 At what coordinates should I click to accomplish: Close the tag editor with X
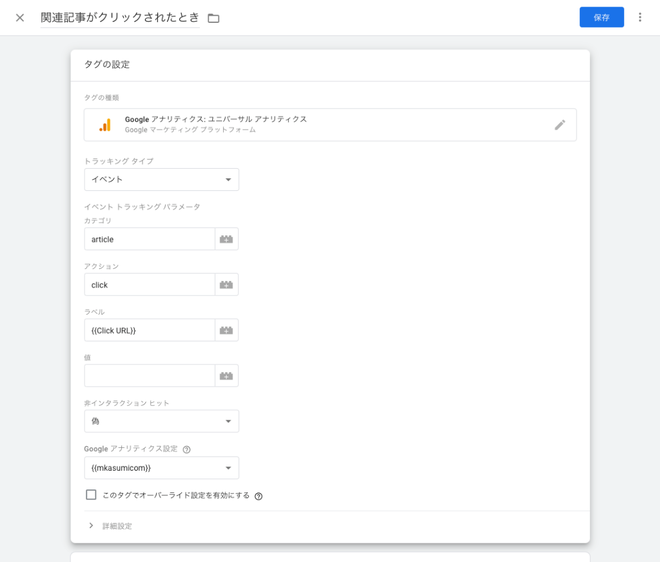[20, 18]
